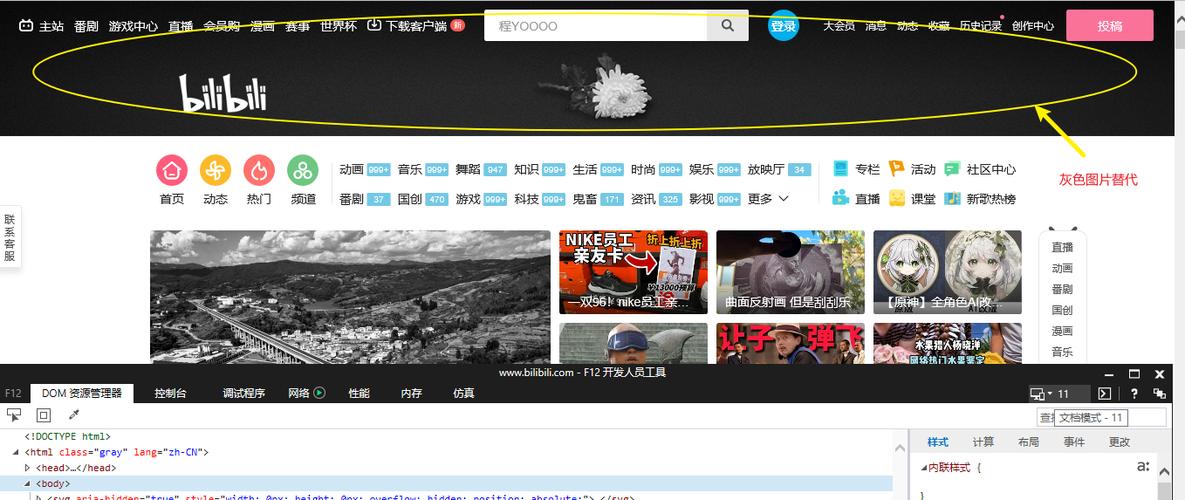Click the a: pseudo-state toggle in styles
Screen dimensions: 1185x500
coord(1143,467)
